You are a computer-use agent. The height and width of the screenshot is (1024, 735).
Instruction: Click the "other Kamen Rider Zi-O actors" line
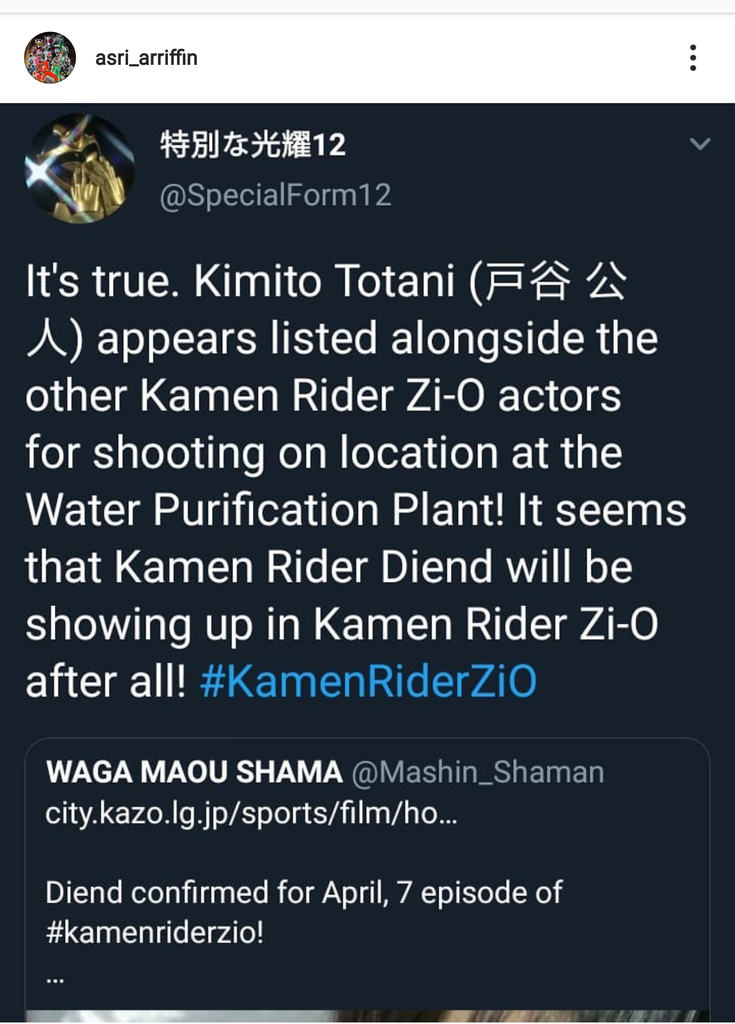click(x=322, y=396)
